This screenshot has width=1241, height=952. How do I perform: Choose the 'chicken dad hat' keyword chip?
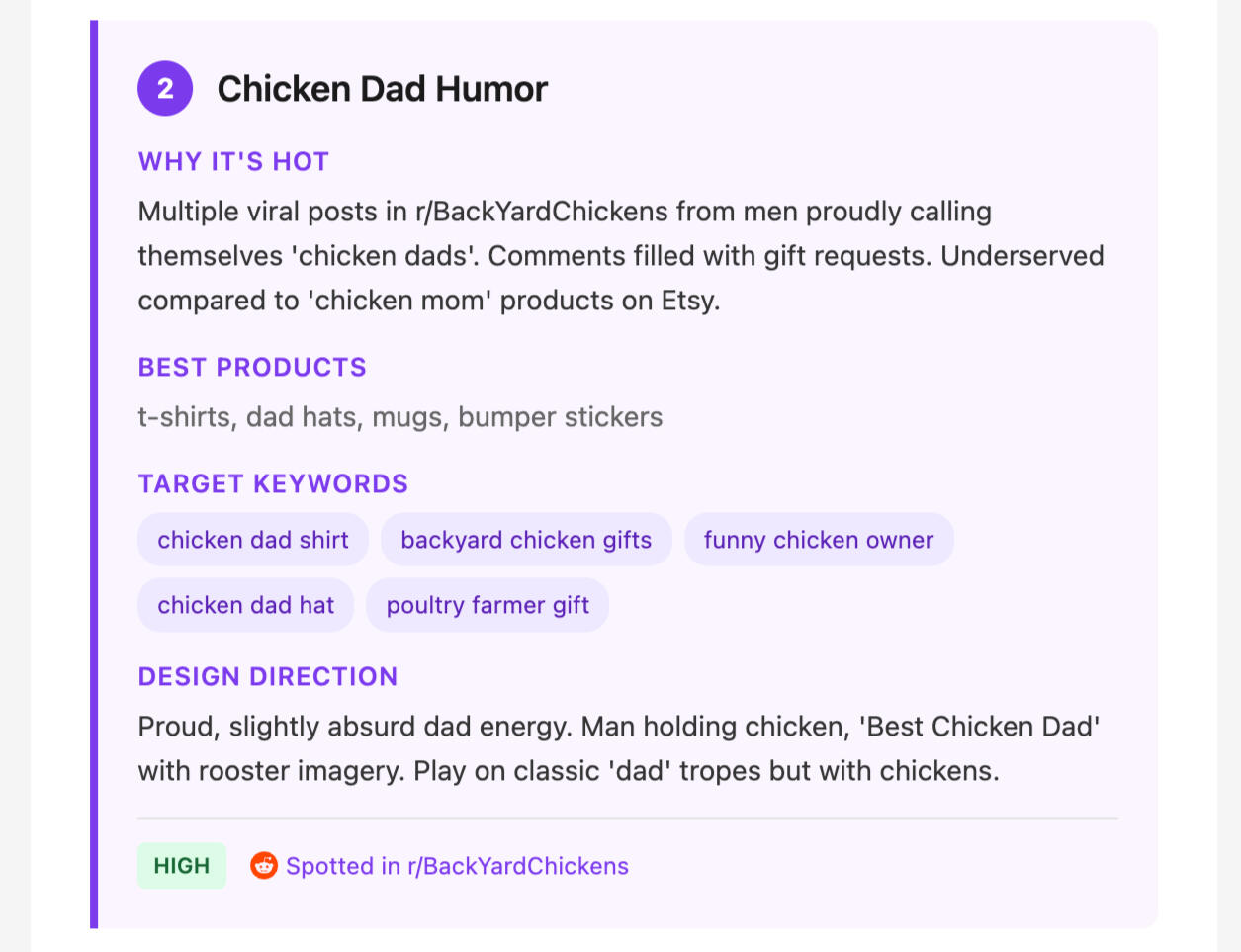click(246, 605)
